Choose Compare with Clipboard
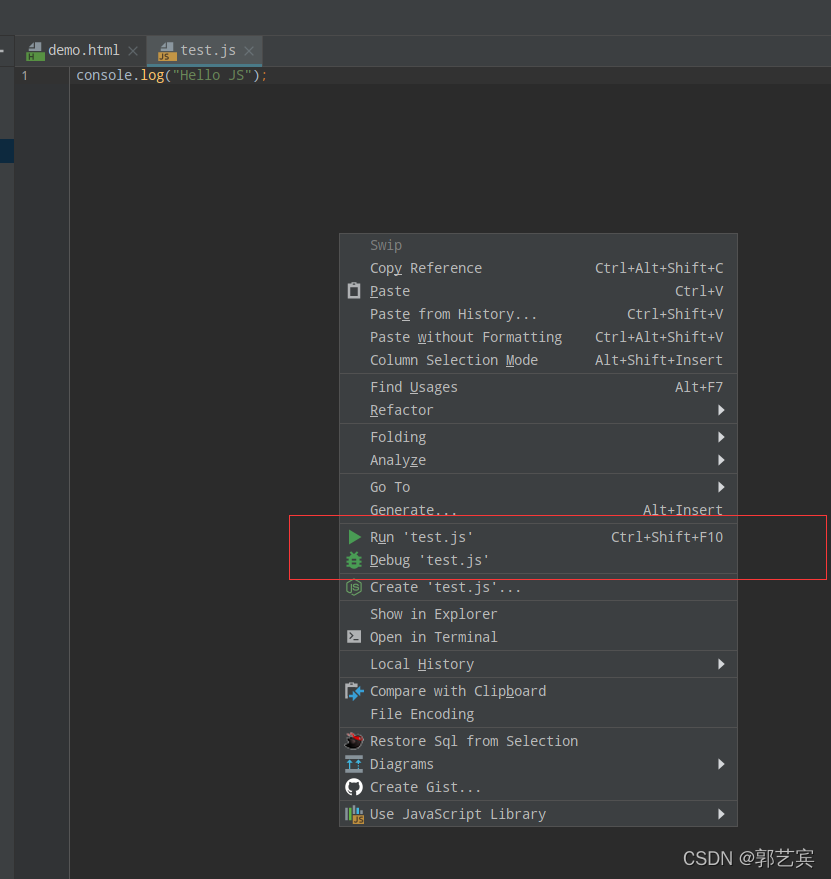The height and width of the screenshot is (879, 831). [538, 691]
